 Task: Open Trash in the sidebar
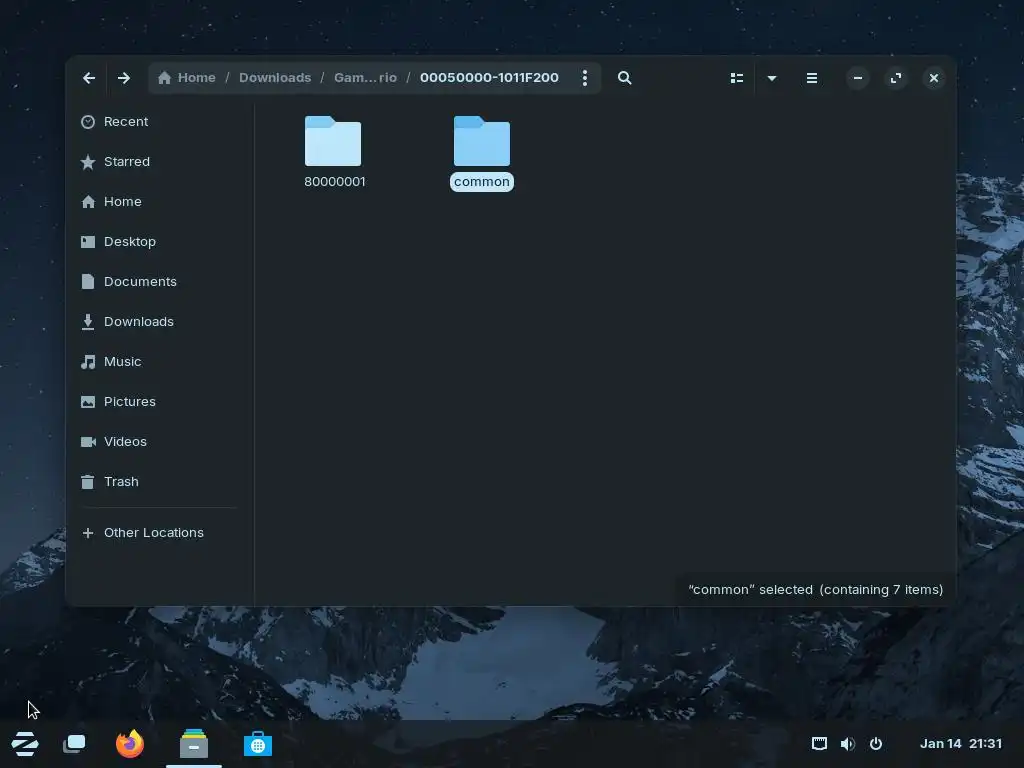[x=159, y=481]
